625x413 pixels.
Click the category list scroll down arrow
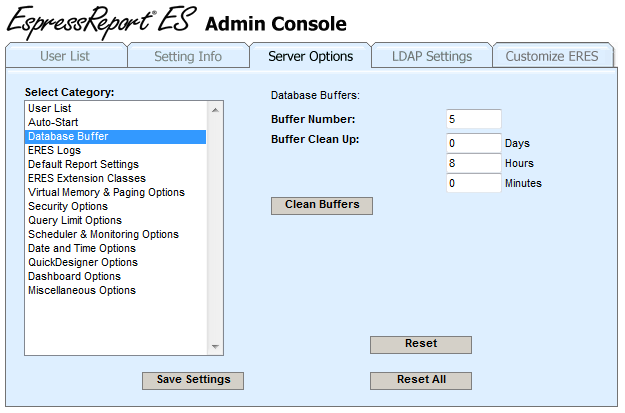215,347
